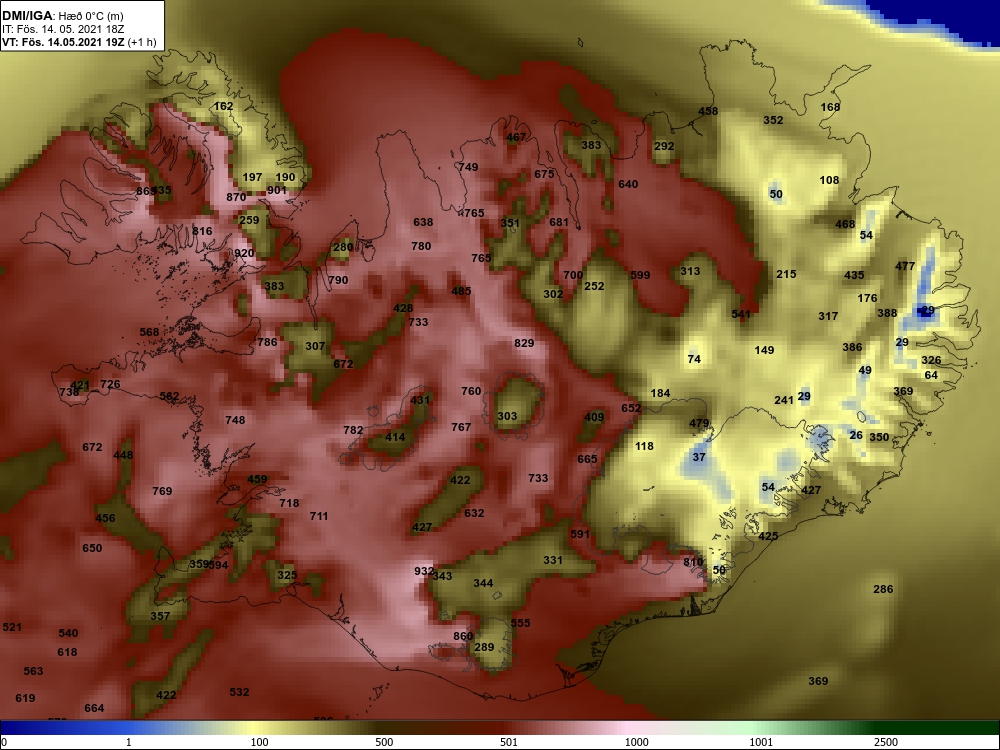This screenshot has width=1000, height=750.
Task: Click the map value 477
Action: click(905, 266)
